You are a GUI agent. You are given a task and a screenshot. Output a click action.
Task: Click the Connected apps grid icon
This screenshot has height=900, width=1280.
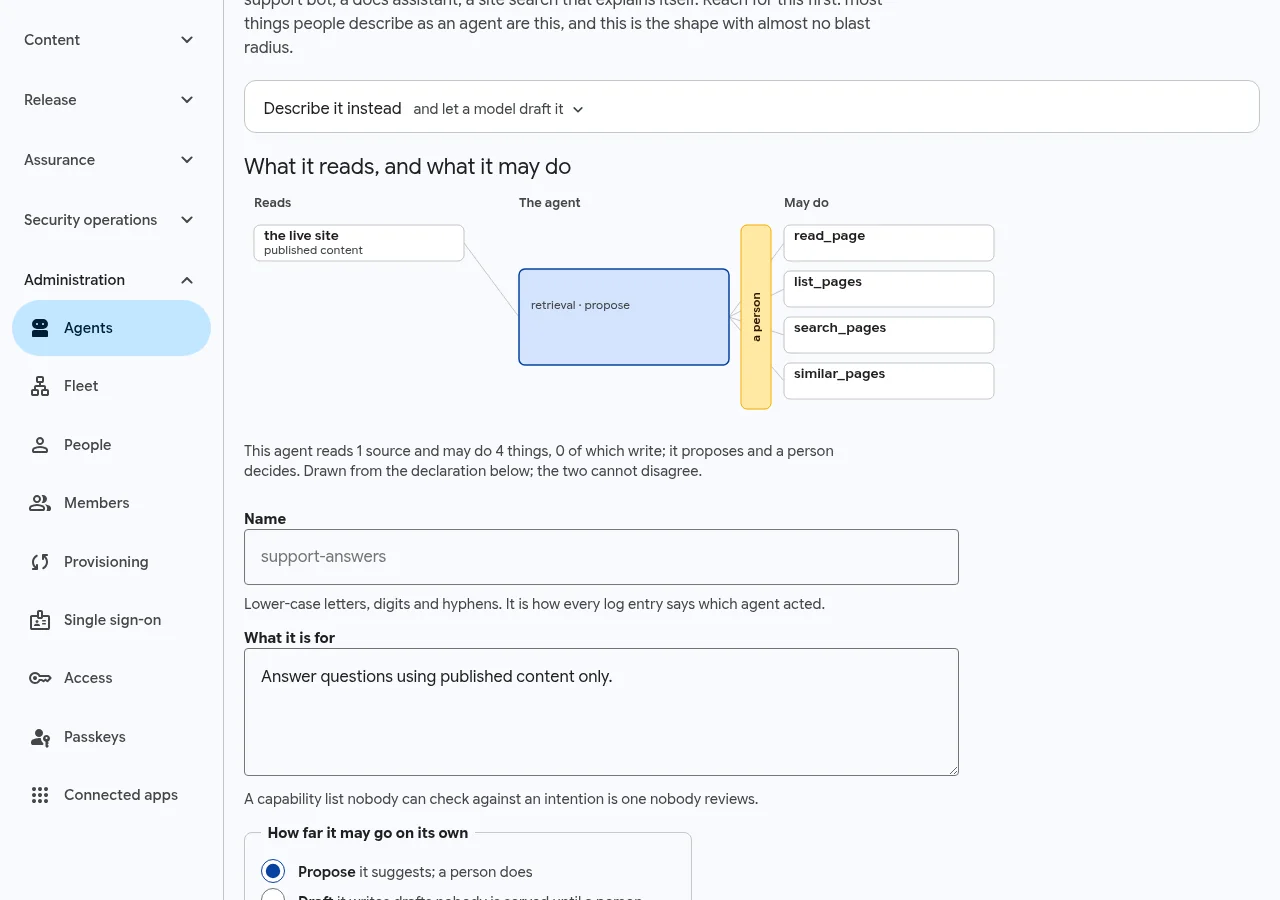pos(40,795)
